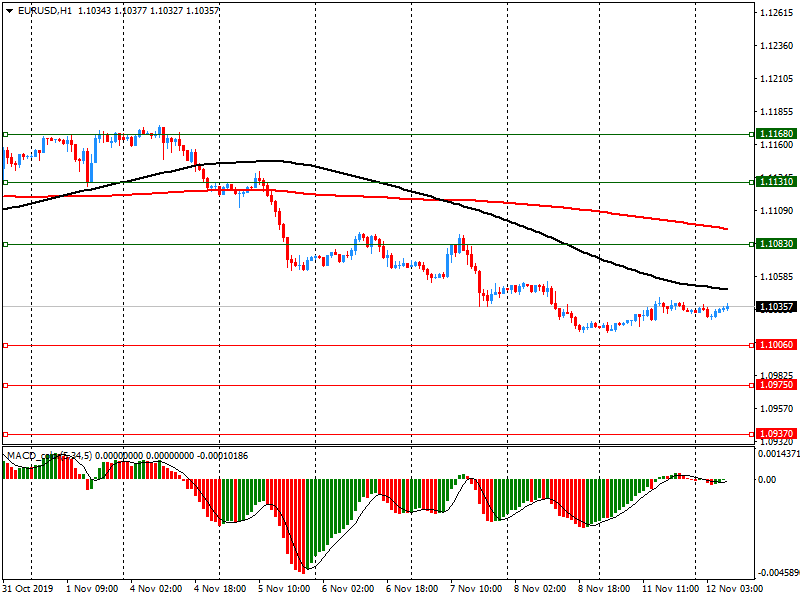Select the 1.10830 green level handle on left

click(5, 244)
